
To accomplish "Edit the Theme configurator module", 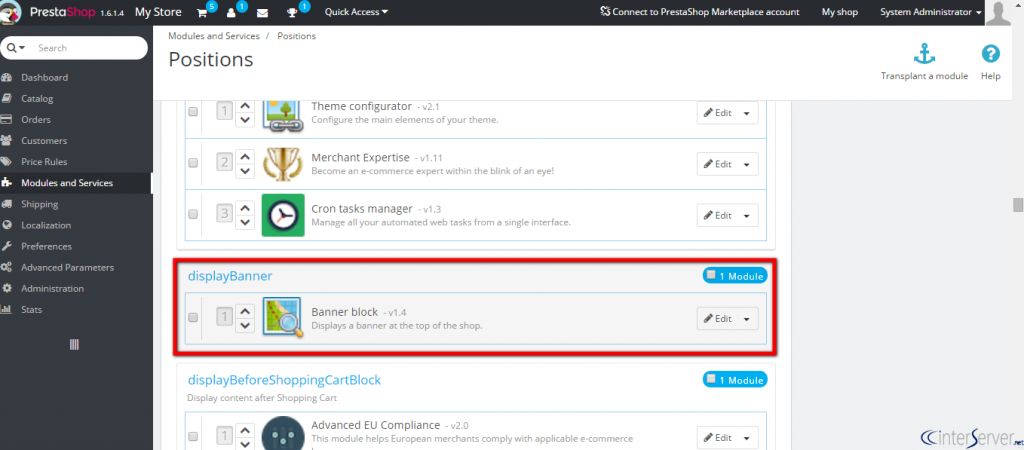I will click(x=718, y=113).
